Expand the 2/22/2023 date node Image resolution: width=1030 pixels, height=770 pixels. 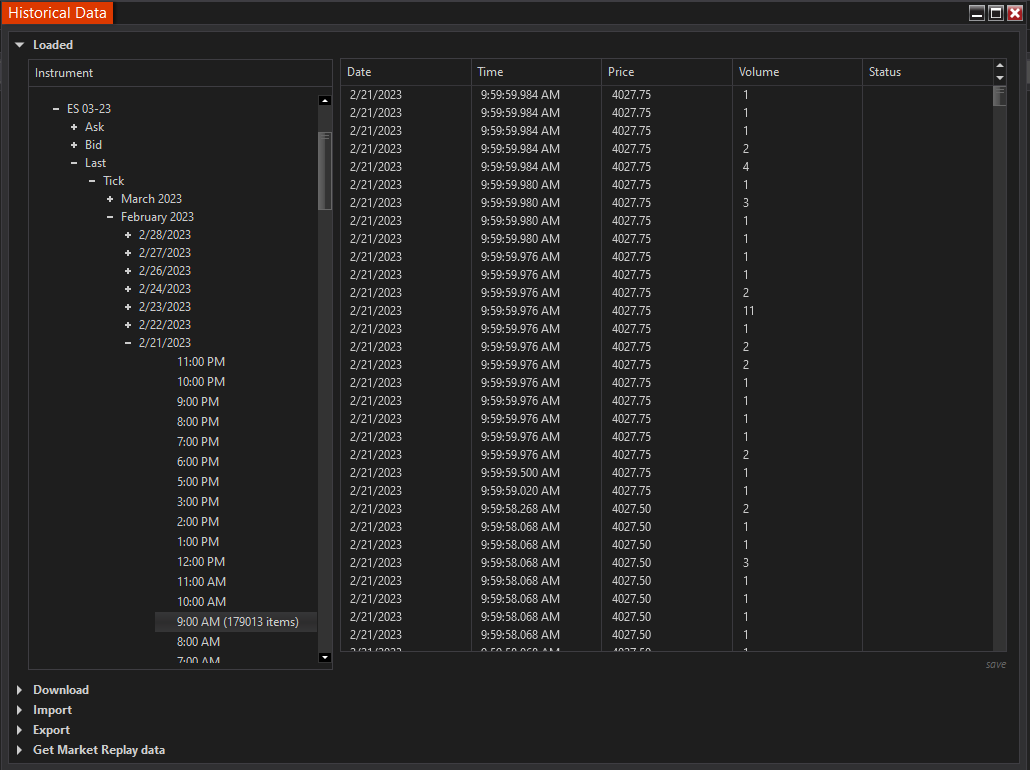(128, 325)
